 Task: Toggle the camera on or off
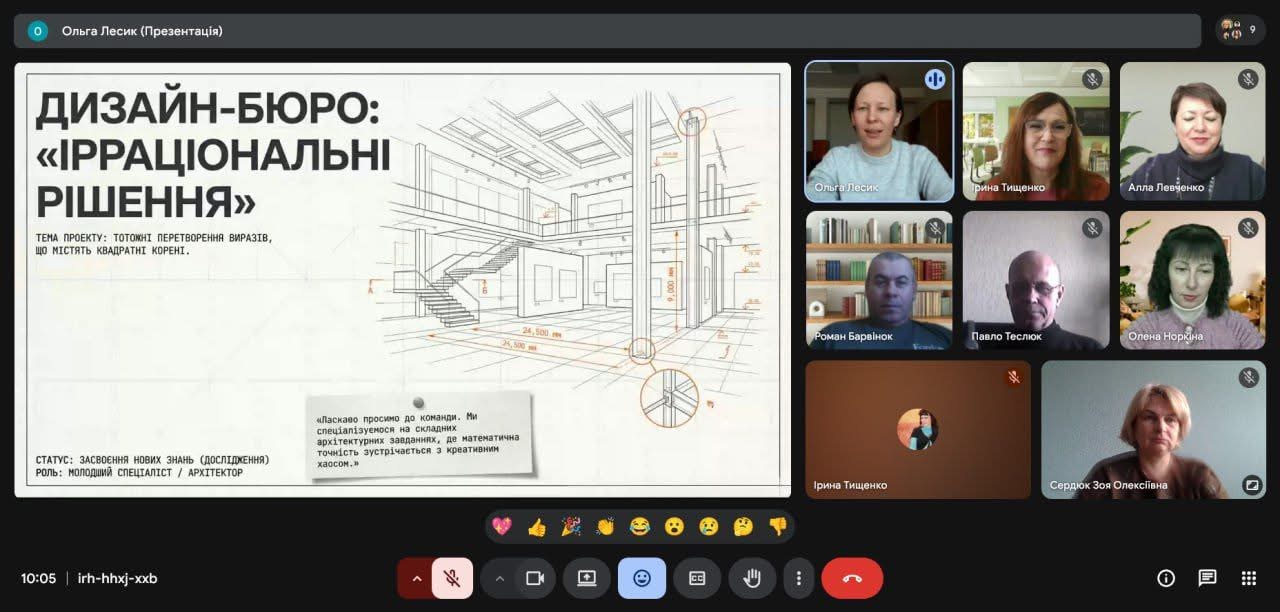pos(535,578)
